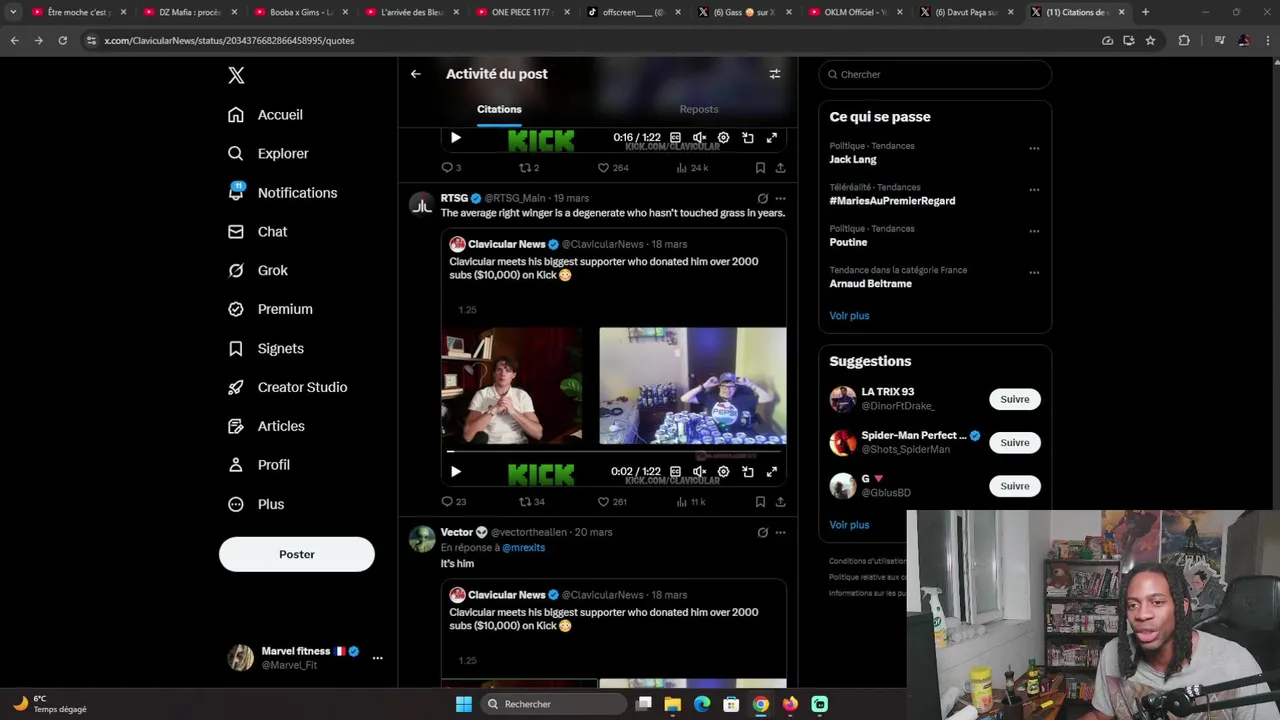This screenshot has width=1280, height=720.
Task: Open settings gear on the 0:02 video
Action: [723, 472]
